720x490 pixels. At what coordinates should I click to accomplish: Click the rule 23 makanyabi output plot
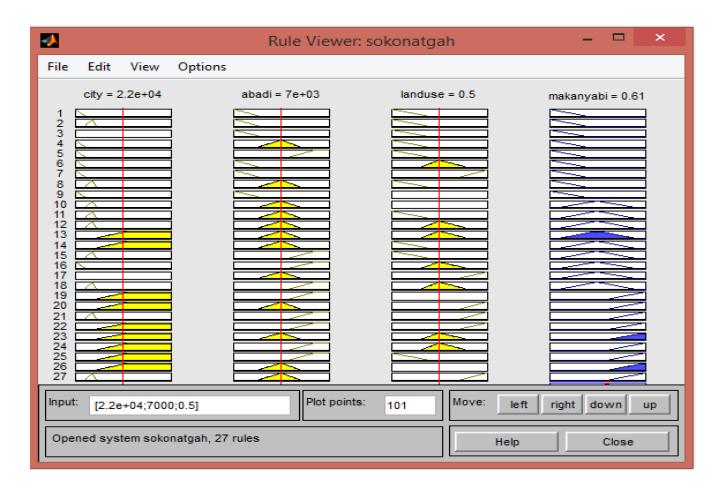(597, 336)
